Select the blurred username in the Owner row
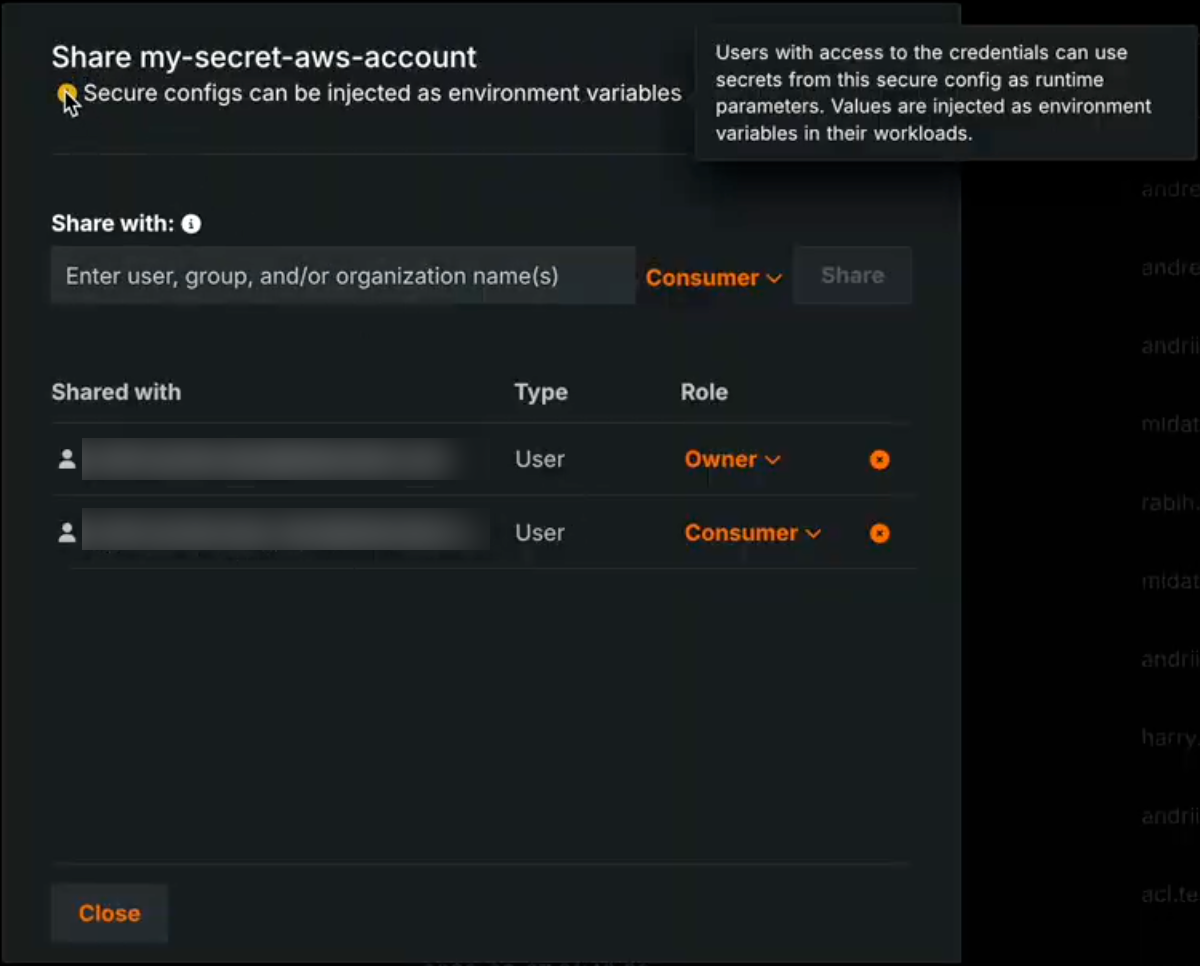This screenshot has height=966, width=1200. (x=270, y=460)
